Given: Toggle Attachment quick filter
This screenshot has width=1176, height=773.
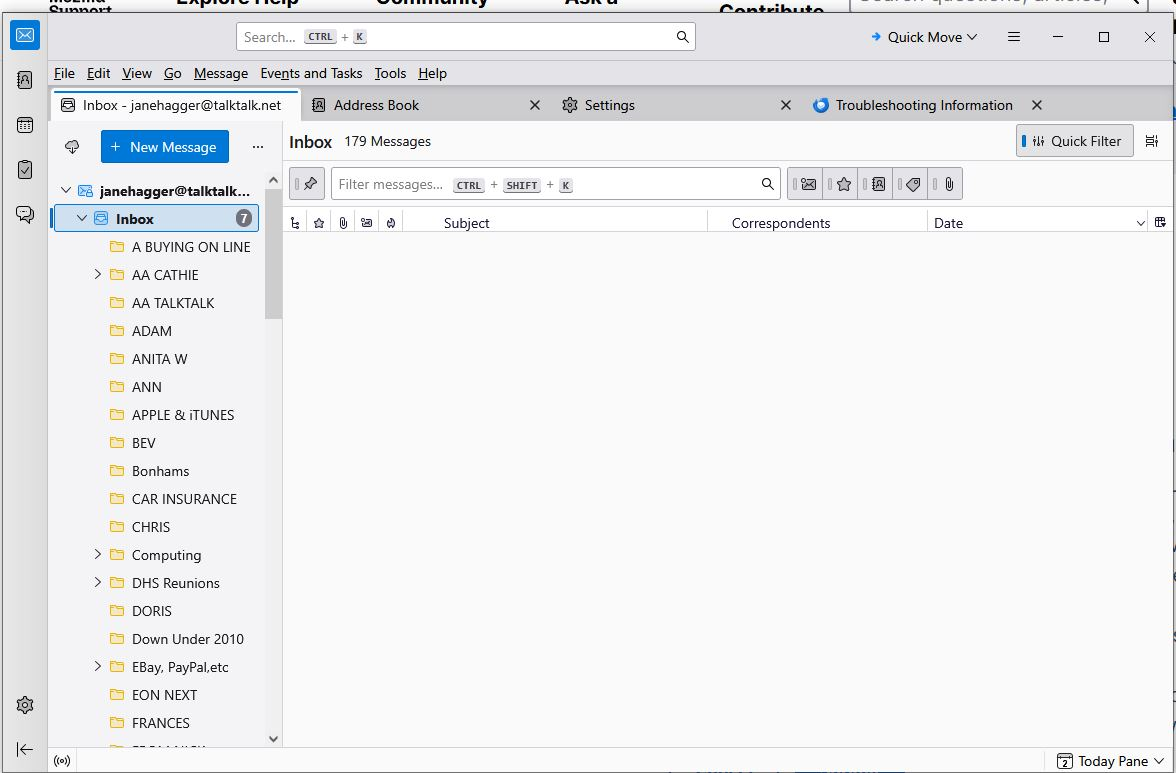Looking at the screenshot, I should 946,184.
